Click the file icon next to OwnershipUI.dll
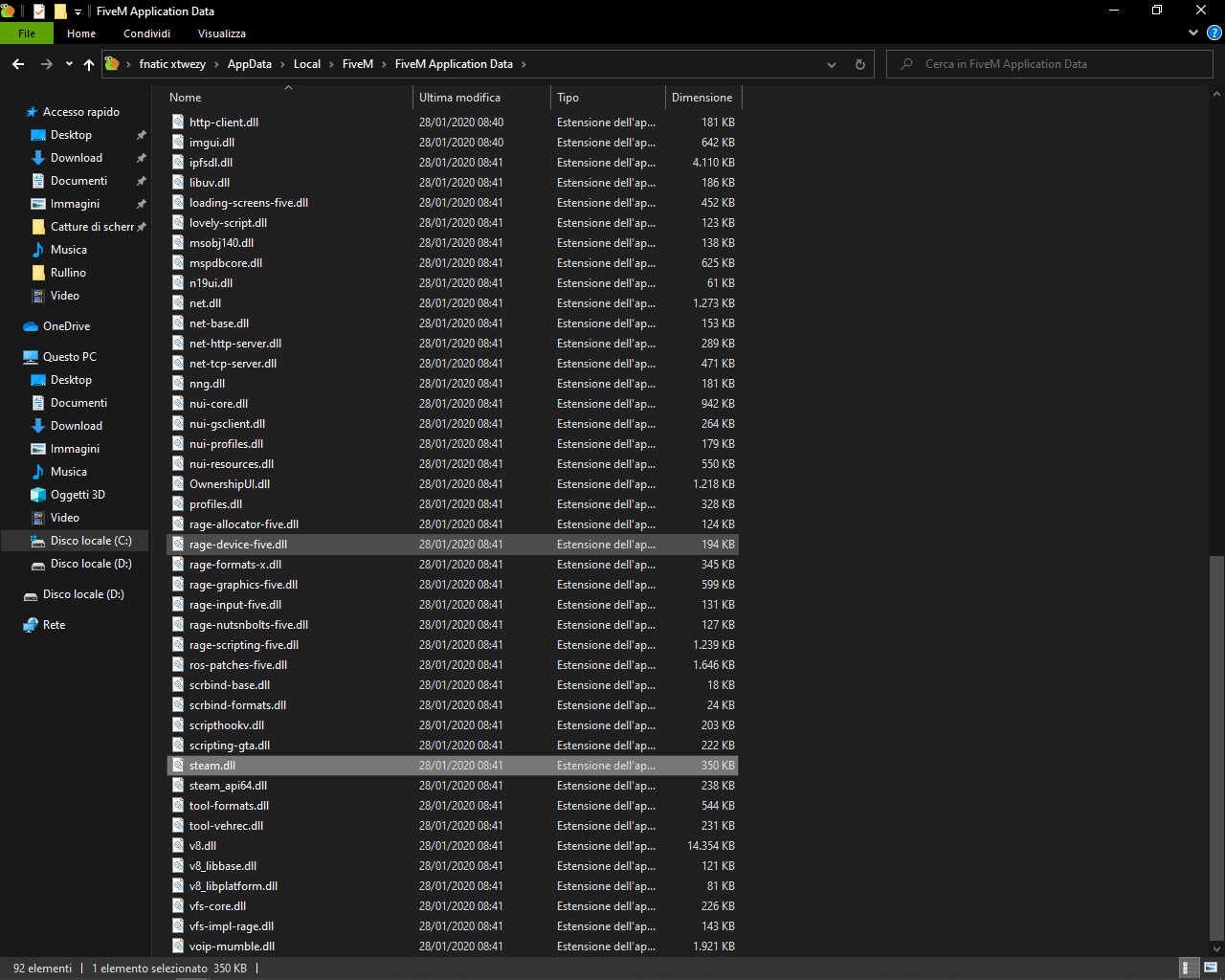 178,483
